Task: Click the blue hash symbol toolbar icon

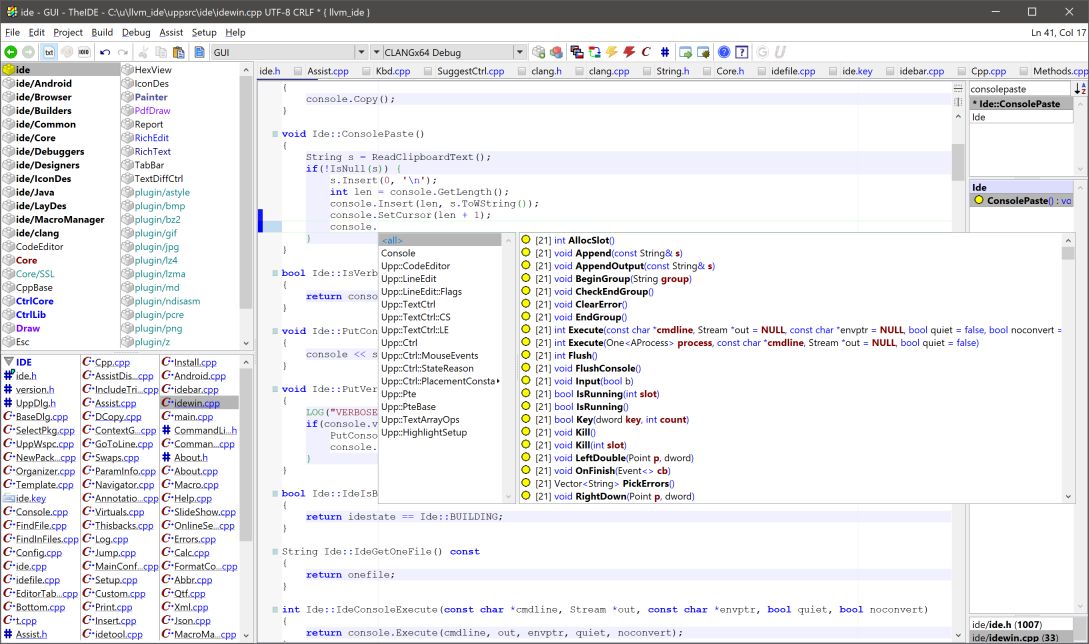Action: tap(665, 52)
